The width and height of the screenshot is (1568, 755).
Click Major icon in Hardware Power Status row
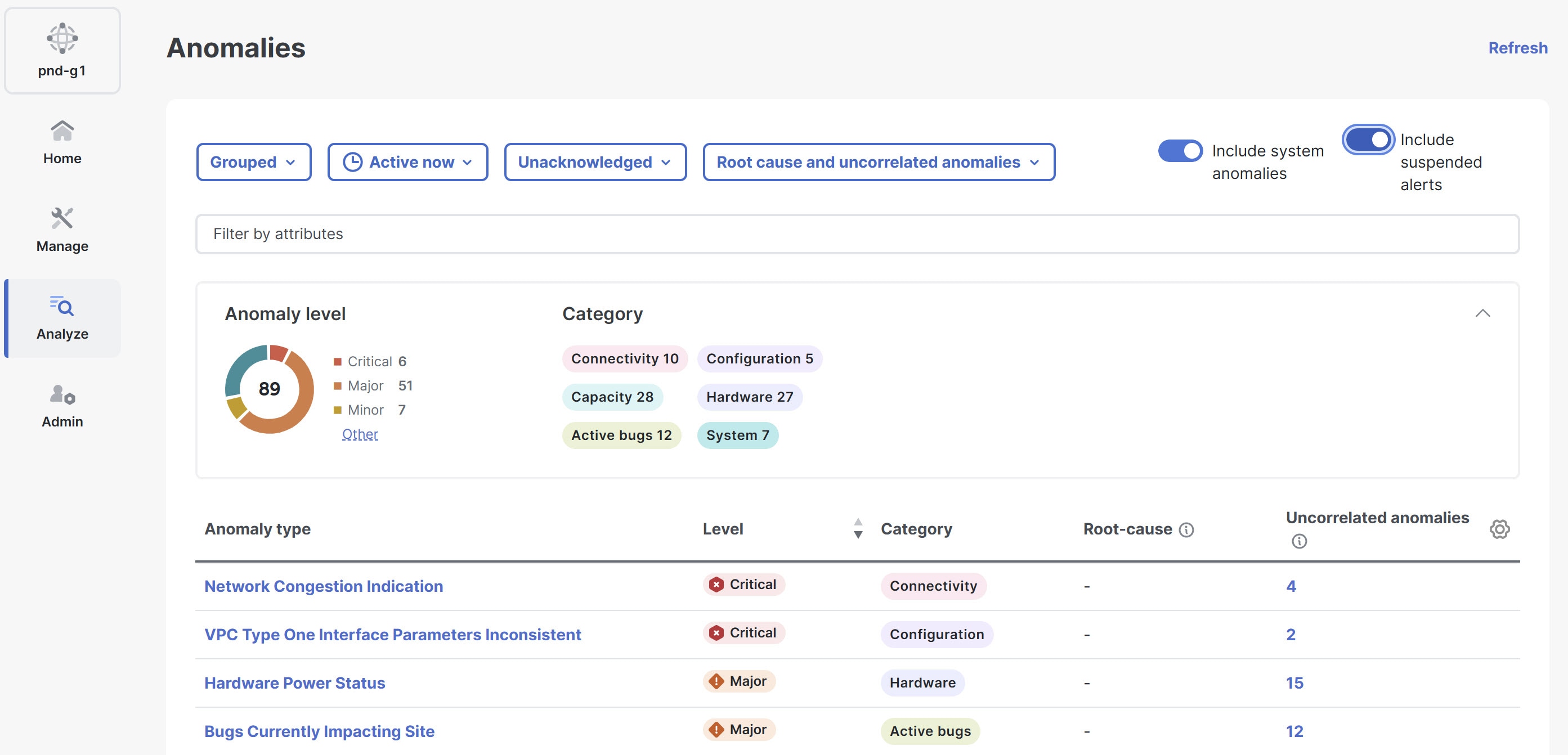coord(716,681)
